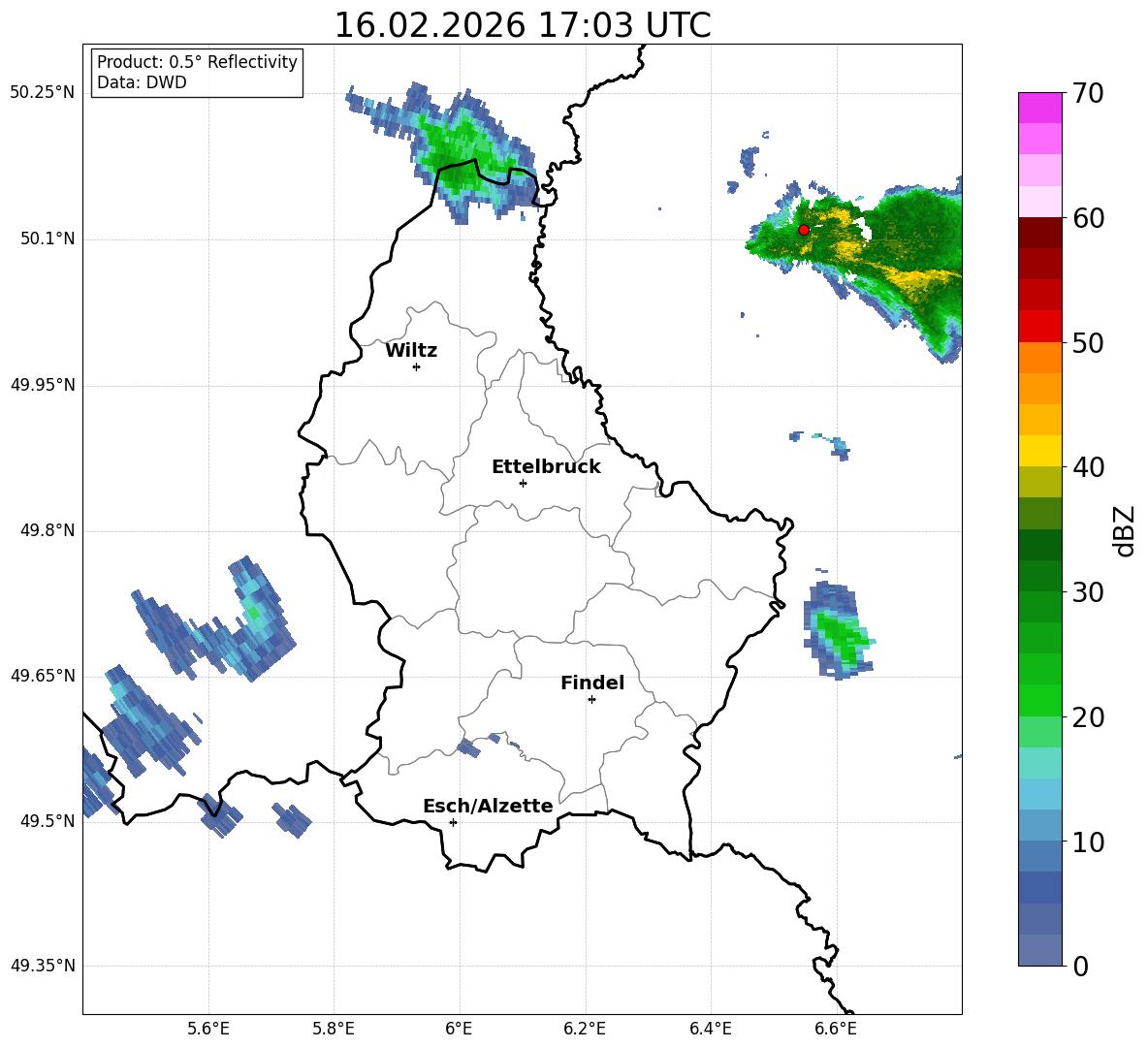
Task: Click the Product: 0.5° Reflectivity text
Action: pos(197,62)
